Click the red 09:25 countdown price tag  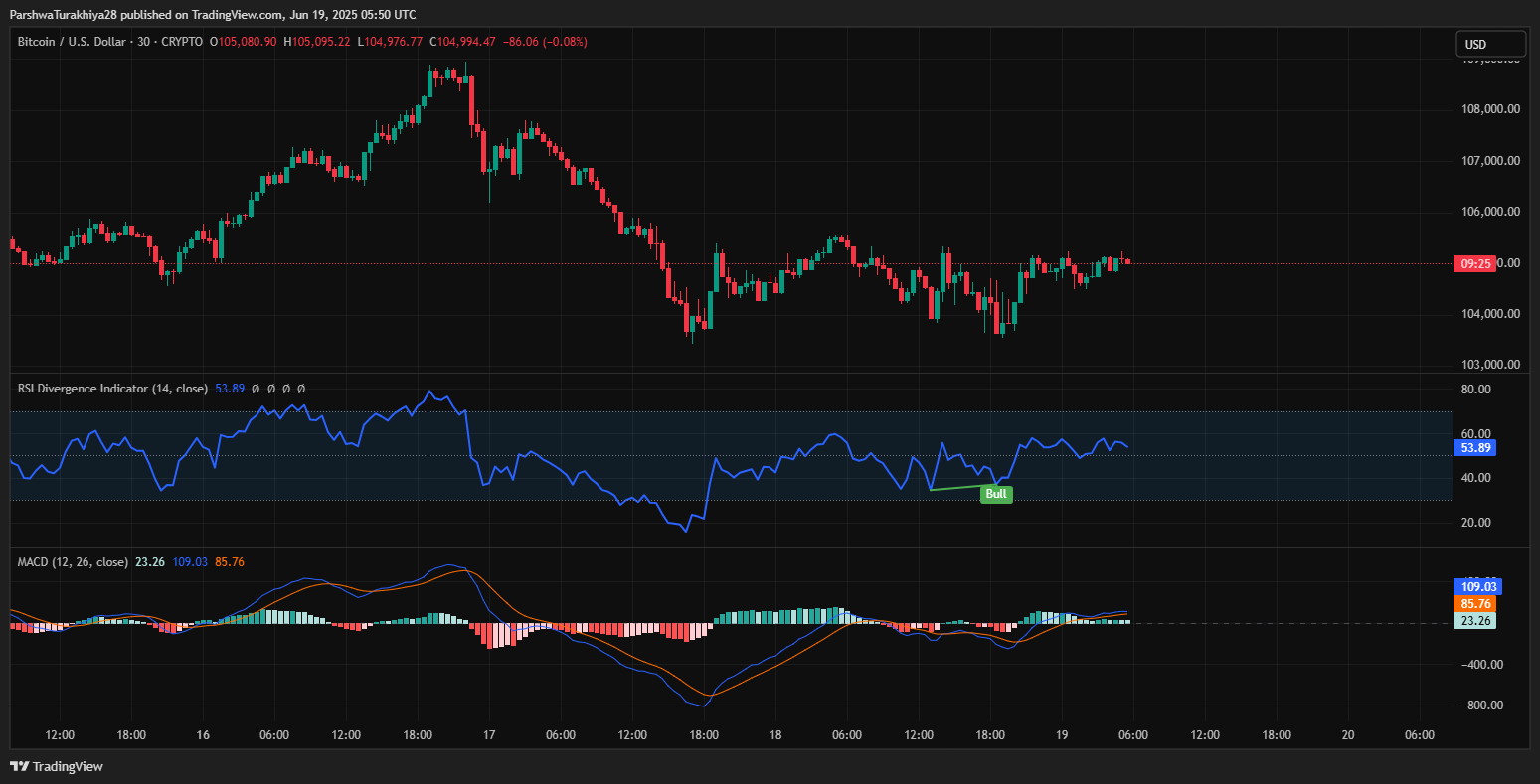tap(1475, 263)
